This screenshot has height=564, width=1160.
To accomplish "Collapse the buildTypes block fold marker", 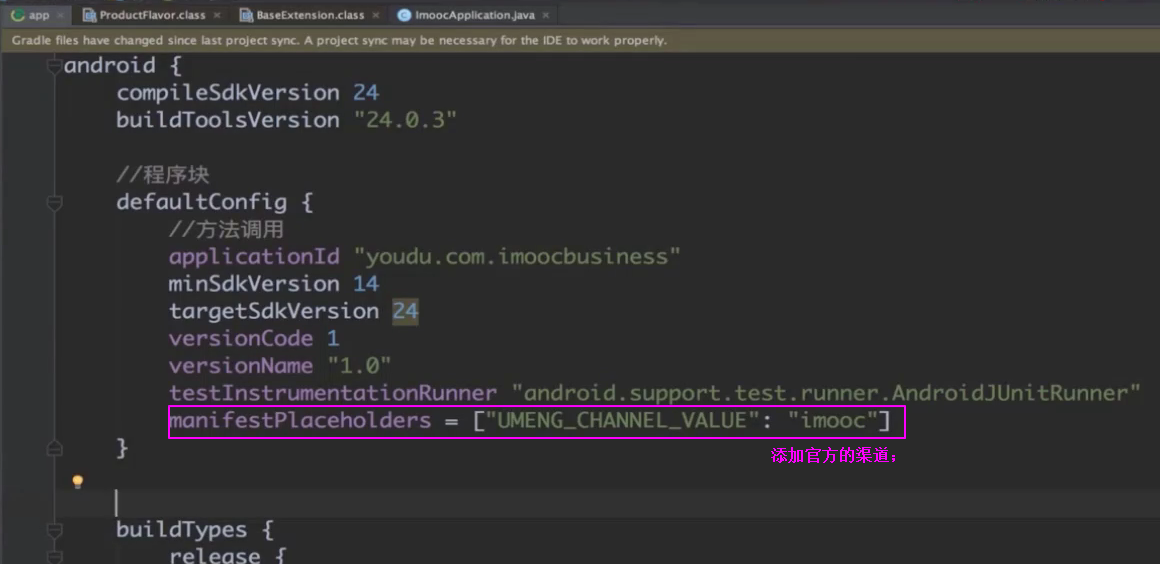I will (x=54, y=530).
